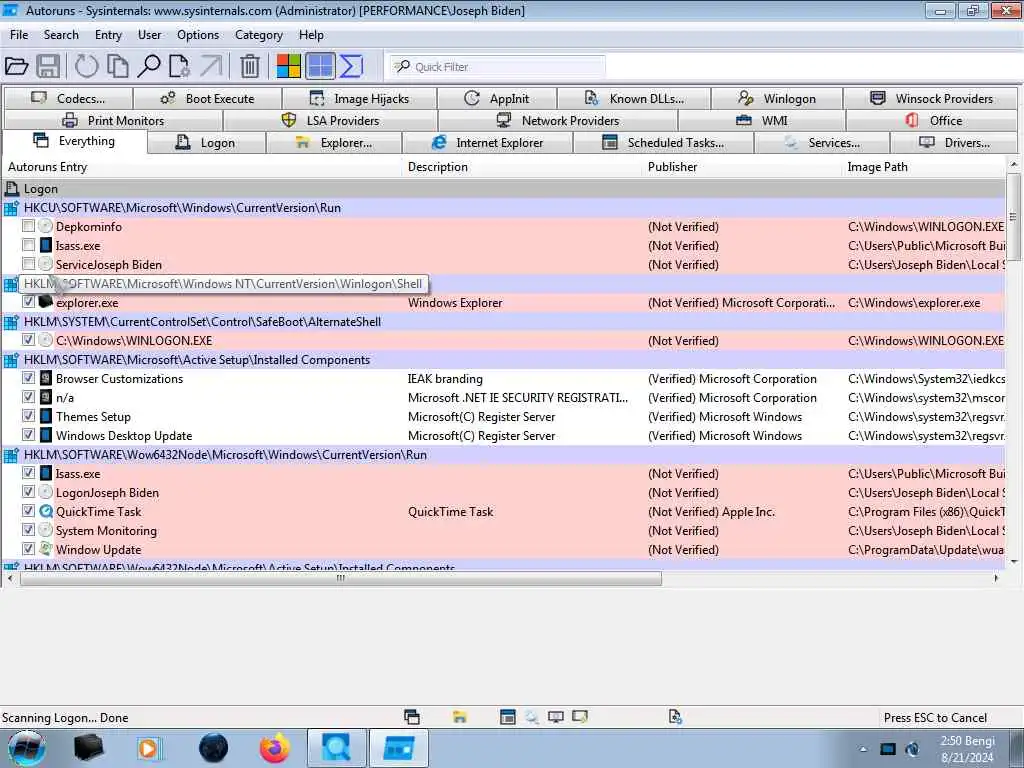Switch to the Network Providers tab
This screenshot has height=768, width=1024.
click(558, 120)
